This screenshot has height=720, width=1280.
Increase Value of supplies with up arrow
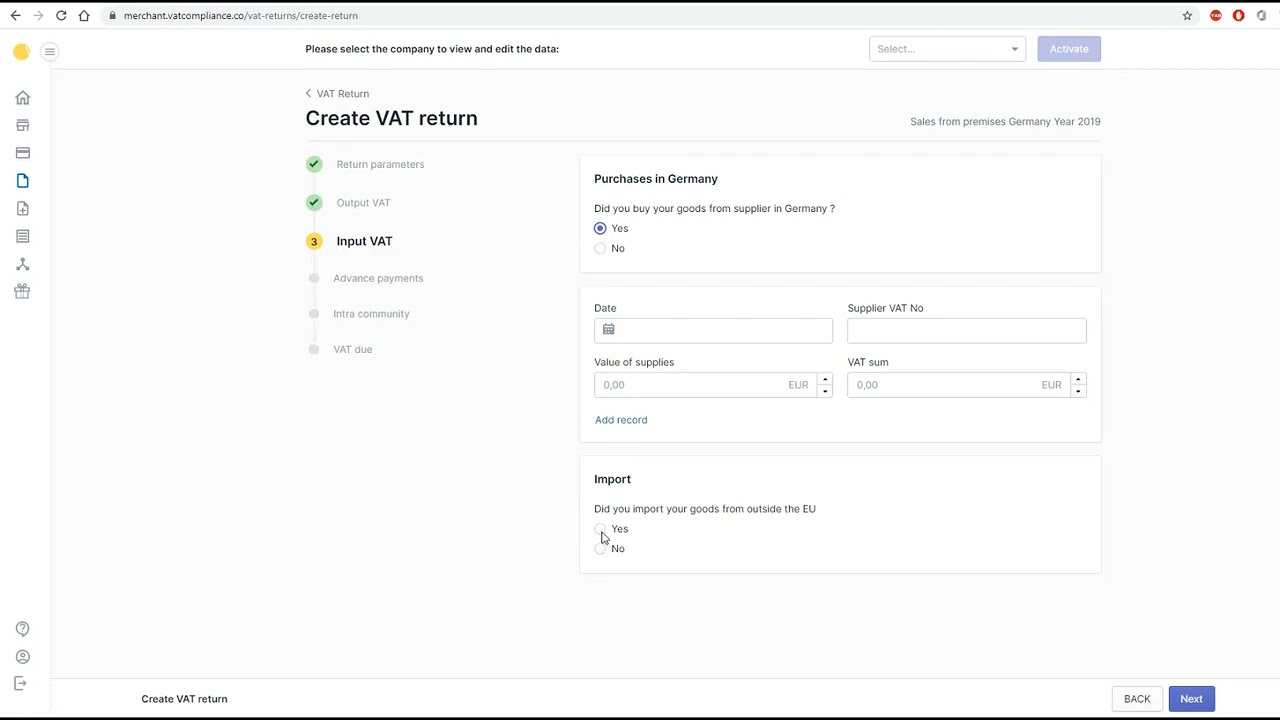pyautogui.click(x=825, y=379)
